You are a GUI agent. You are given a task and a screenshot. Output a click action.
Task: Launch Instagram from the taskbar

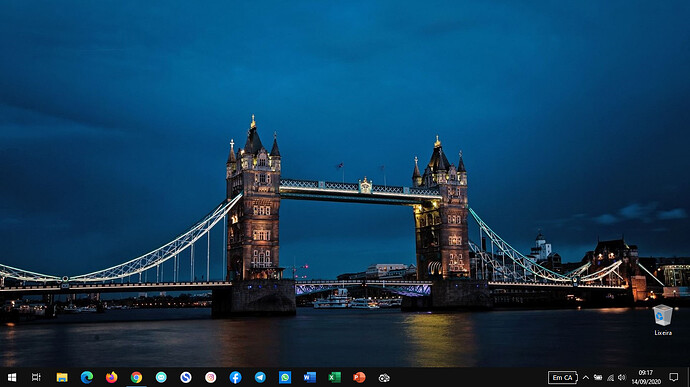pyautogui.click(x=211, y=377)
